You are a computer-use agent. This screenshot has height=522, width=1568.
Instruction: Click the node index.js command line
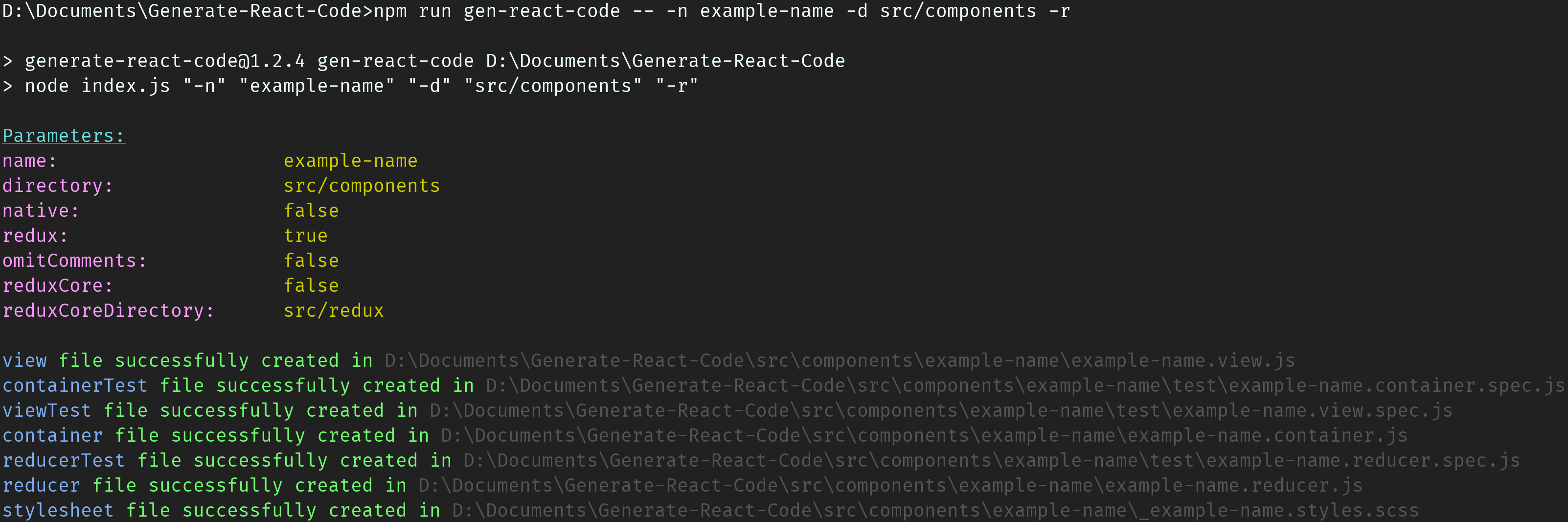coord(361,86)
